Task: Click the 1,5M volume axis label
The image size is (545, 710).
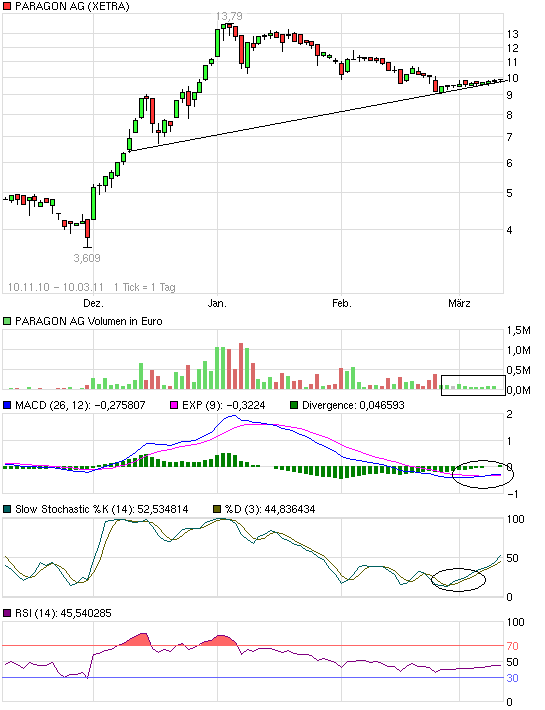Action: (519, 330)
